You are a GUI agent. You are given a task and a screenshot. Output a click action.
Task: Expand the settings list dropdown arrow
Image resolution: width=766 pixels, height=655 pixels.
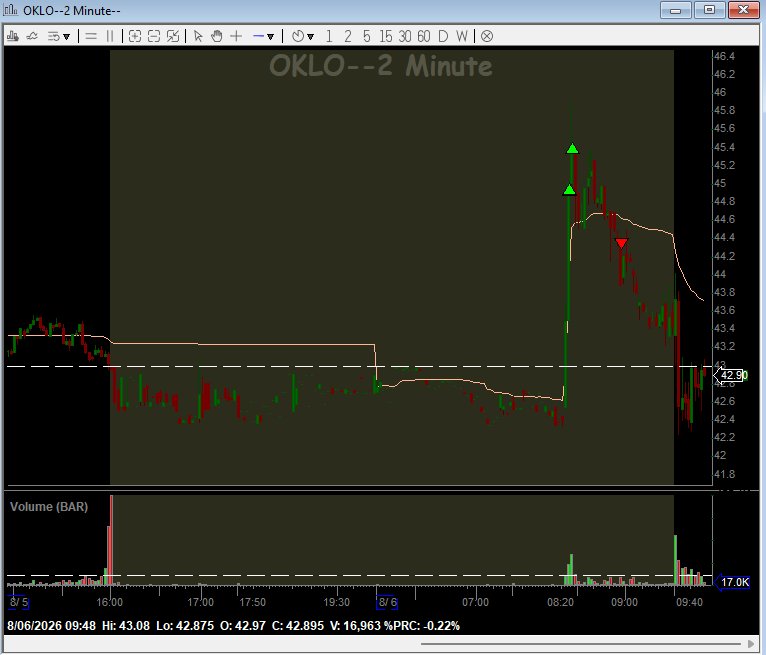[66, 37]
